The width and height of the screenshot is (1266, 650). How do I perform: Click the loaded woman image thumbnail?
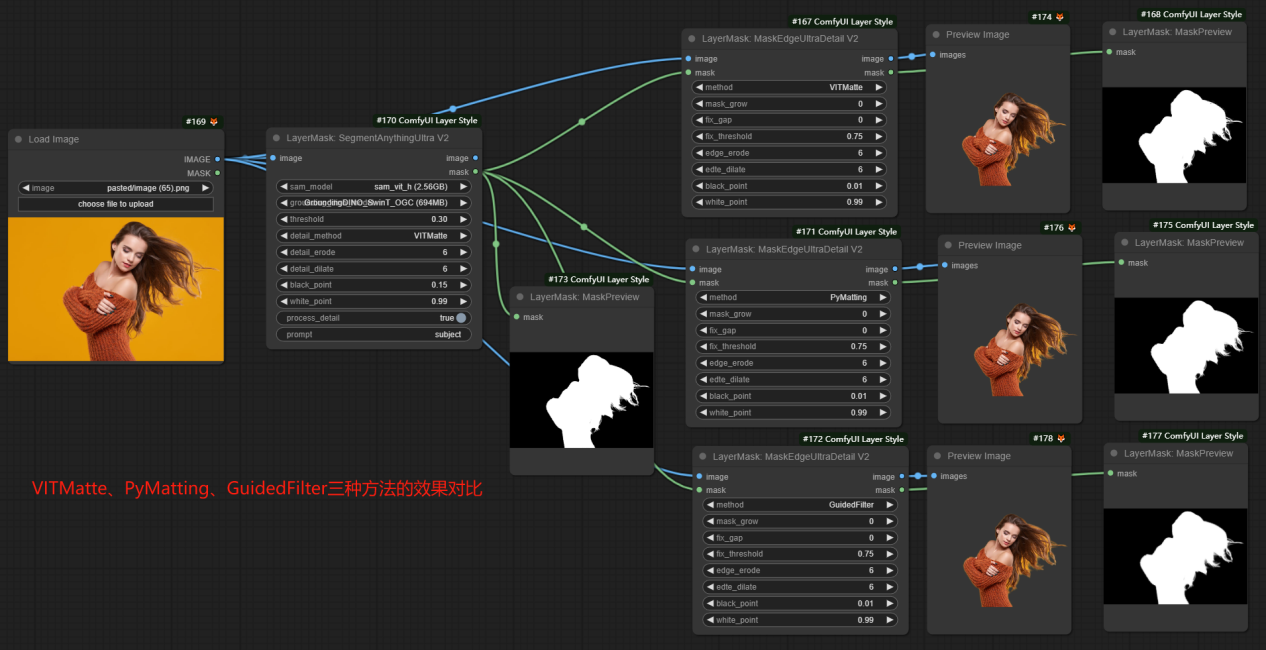click(x=116, y=290)
